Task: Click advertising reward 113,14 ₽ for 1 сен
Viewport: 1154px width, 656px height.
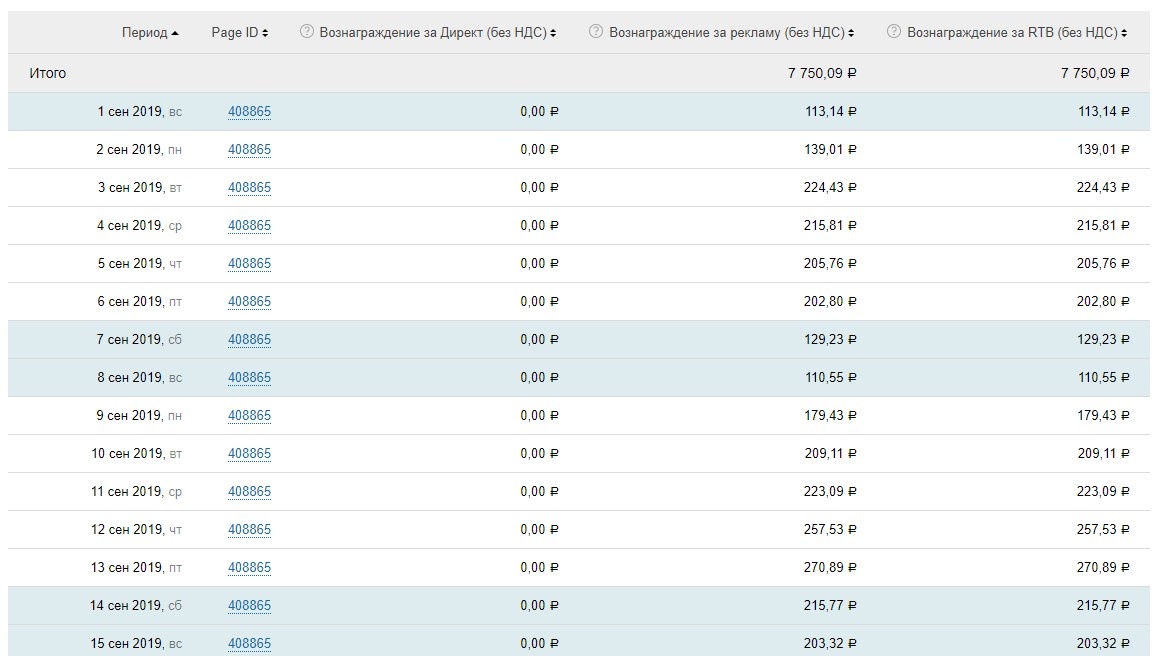Action: (831, 112)
